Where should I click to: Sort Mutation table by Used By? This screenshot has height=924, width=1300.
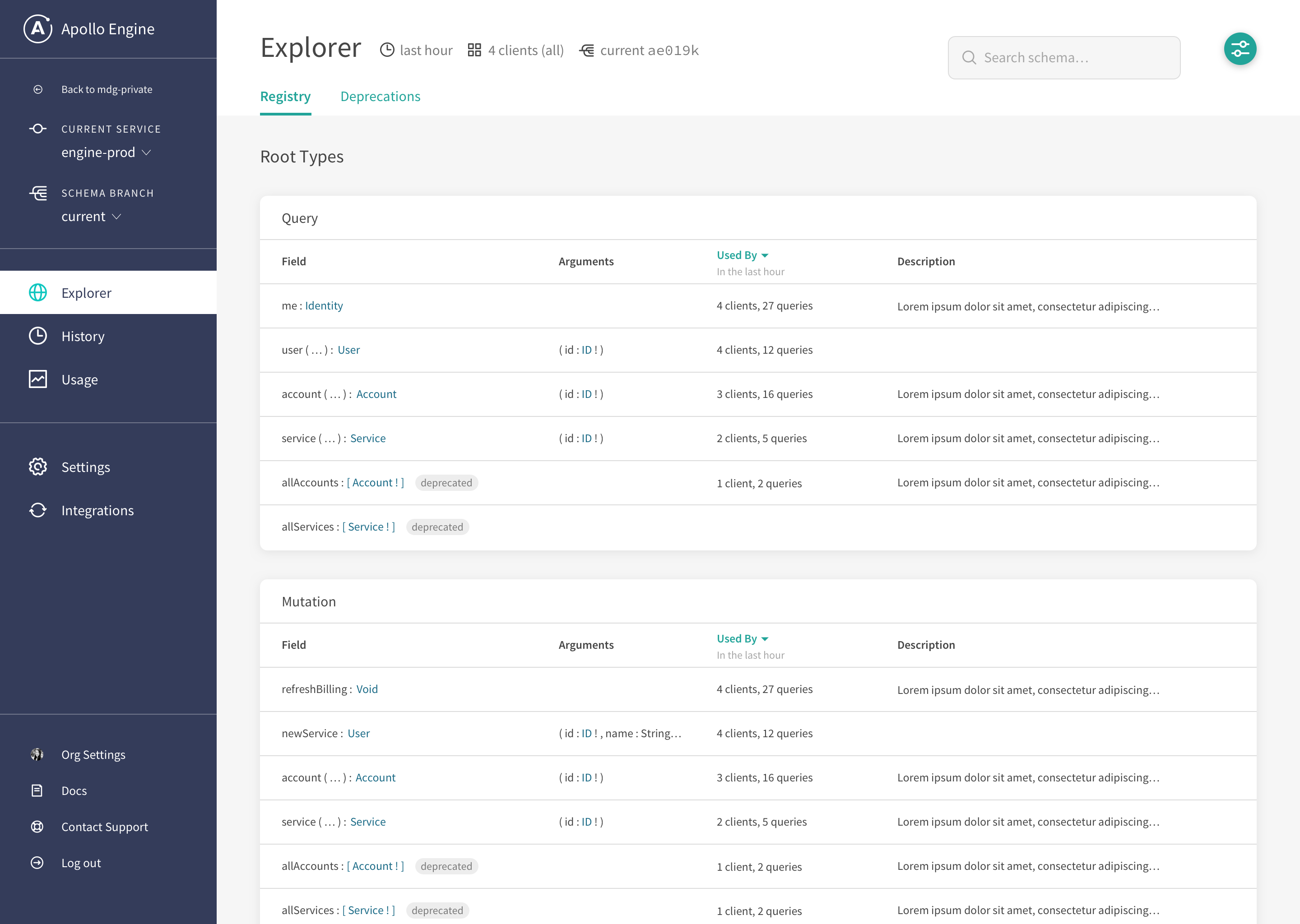pos(742,639)
